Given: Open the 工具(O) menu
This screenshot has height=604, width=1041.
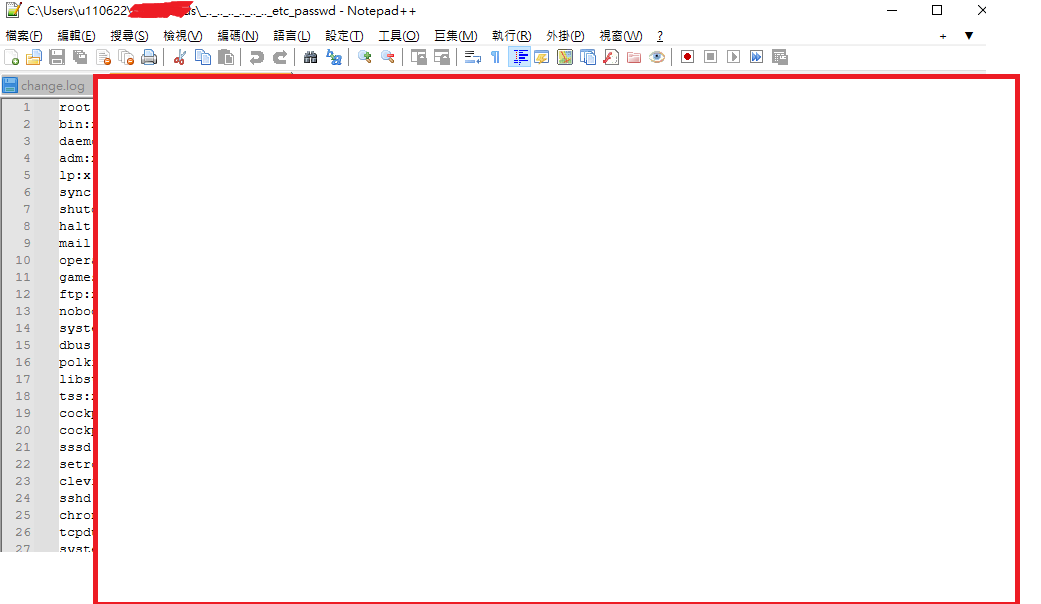Looking at the screenshot, I should click(399, 36).
